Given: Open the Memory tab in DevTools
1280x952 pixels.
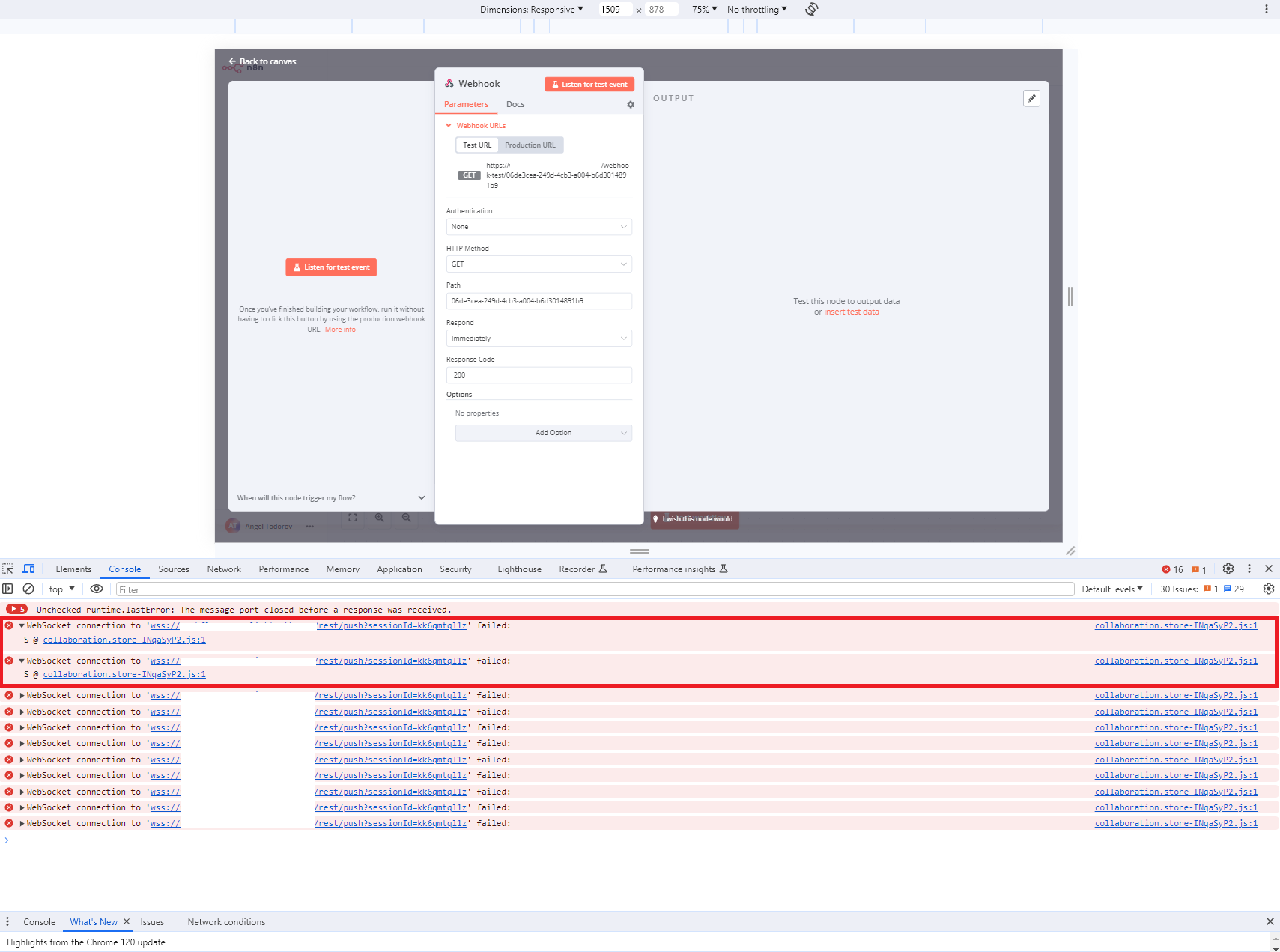Looking at the screenshot, I should [343, 569].
